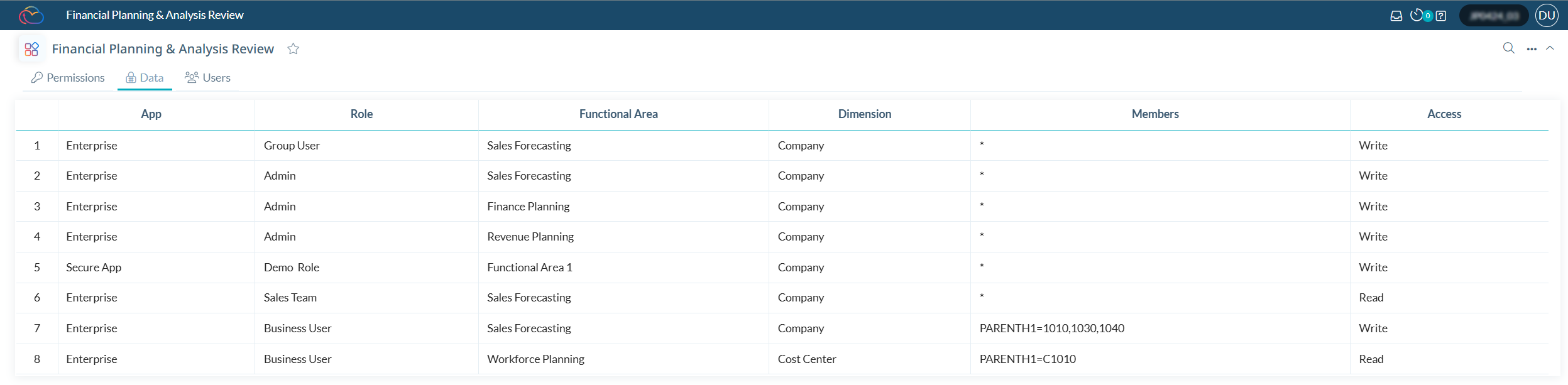Open the blurred tenant selector pill

[1493, 16]
